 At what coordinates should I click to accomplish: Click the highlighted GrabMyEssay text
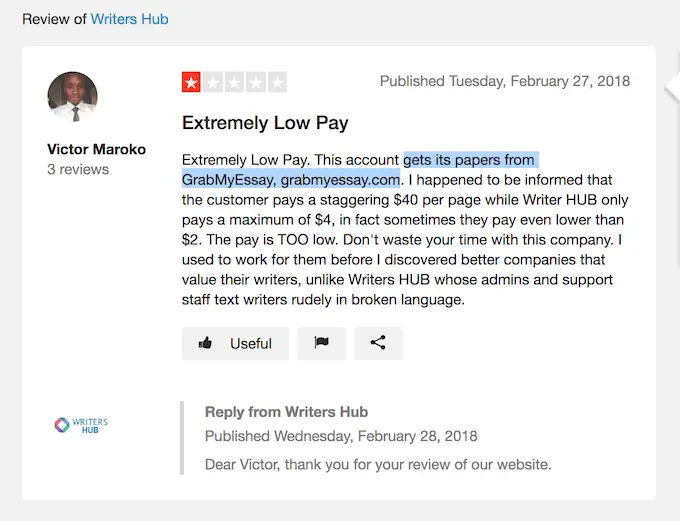click(290, 180)
